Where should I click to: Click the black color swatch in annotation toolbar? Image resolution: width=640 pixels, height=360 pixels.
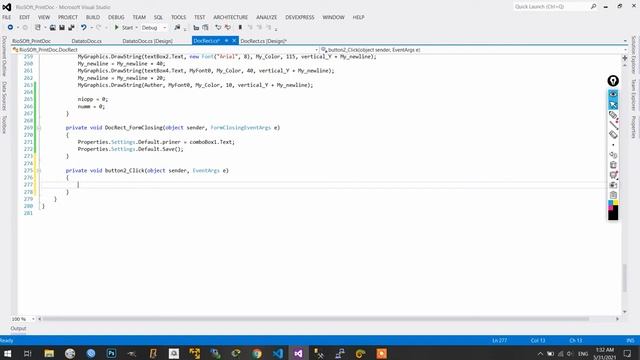coord(613,215)
